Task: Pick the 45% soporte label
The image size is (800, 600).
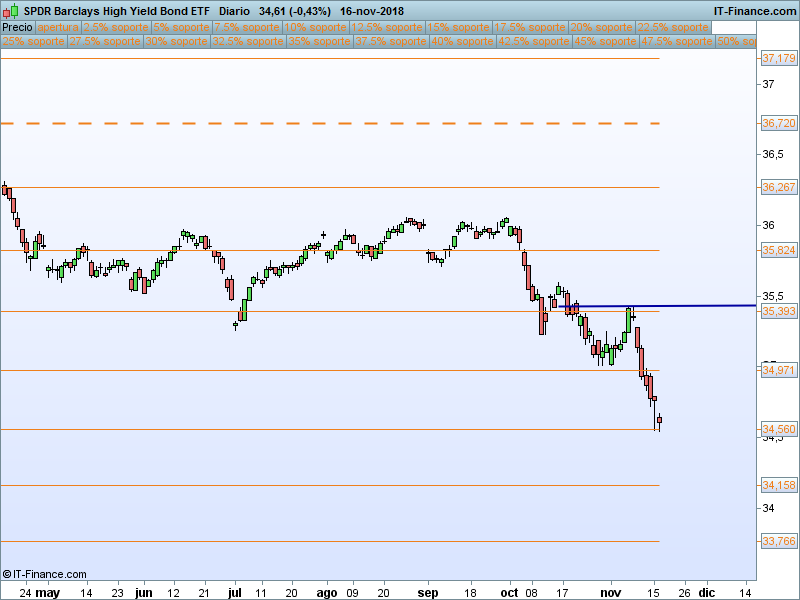Action: [605, 41]
